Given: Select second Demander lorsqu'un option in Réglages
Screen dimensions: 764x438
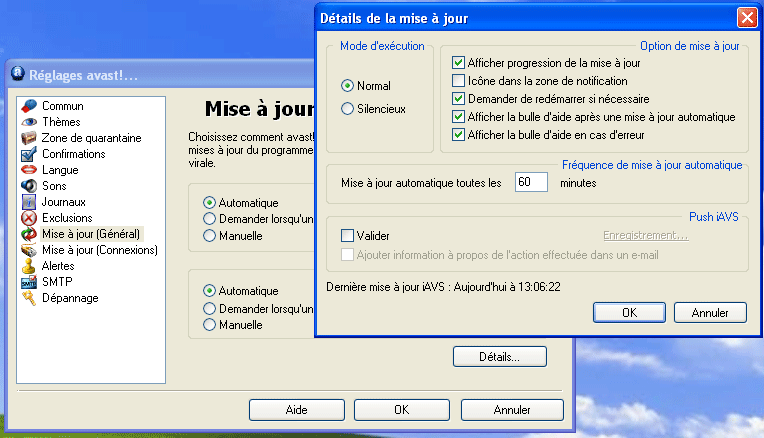Looking at the screenshot, I should tap(209, 308).
